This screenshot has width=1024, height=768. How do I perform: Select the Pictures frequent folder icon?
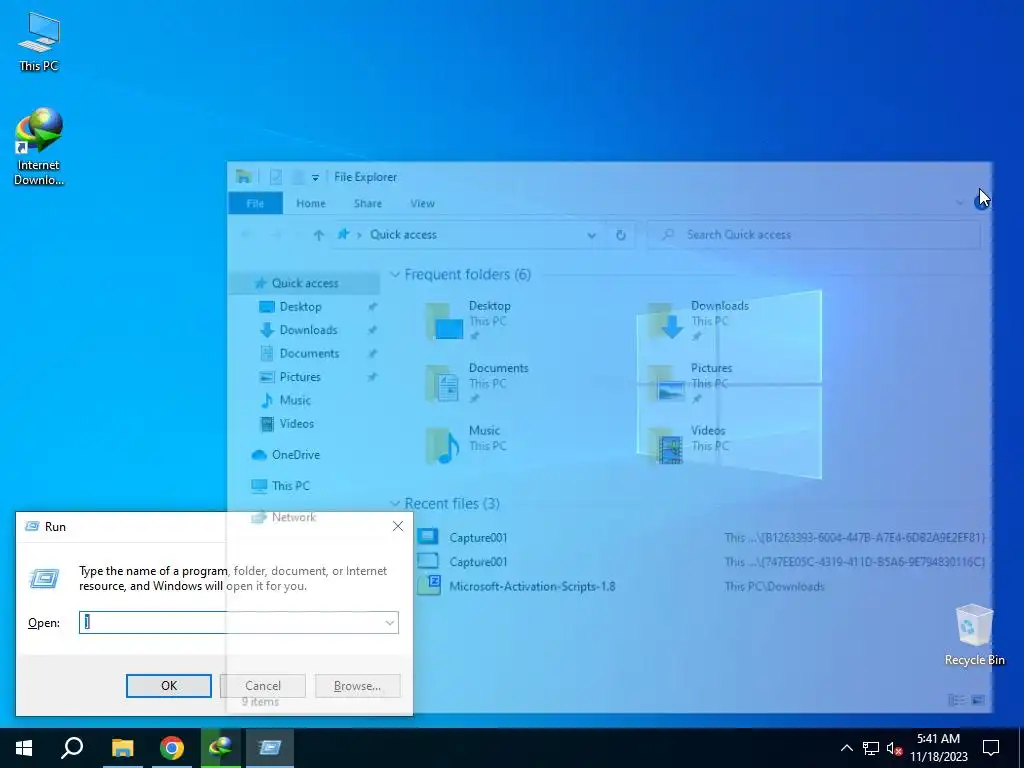(x=665, y=383)
